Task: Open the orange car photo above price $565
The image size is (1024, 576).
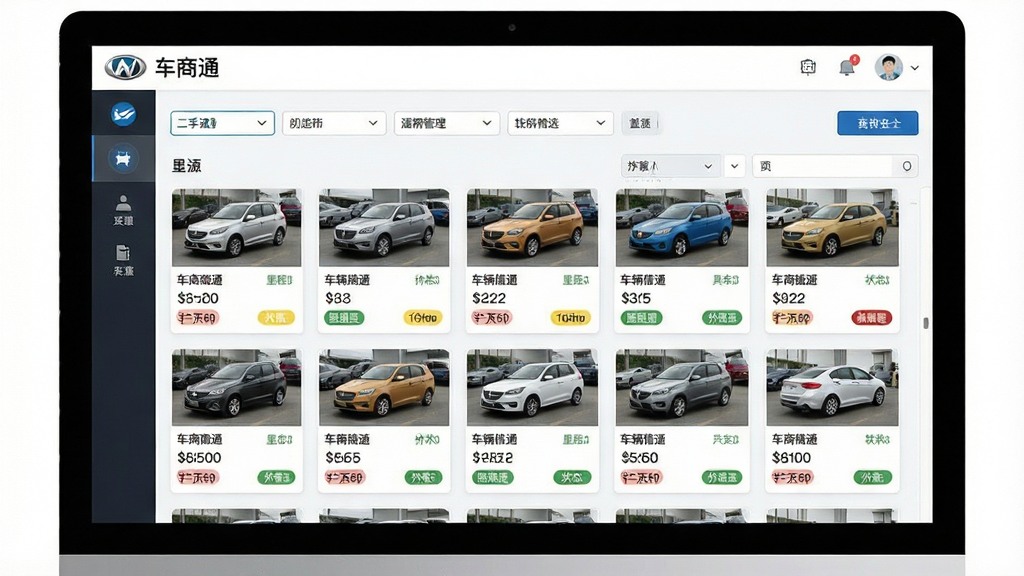Action: click(384, 387)
